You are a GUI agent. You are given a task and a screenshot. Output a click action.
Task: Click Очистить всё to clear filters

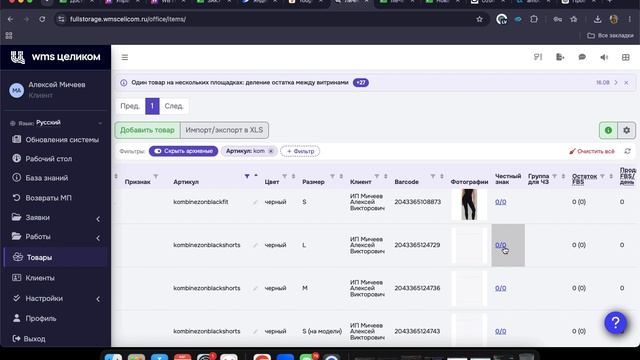(x=592, y=151)
